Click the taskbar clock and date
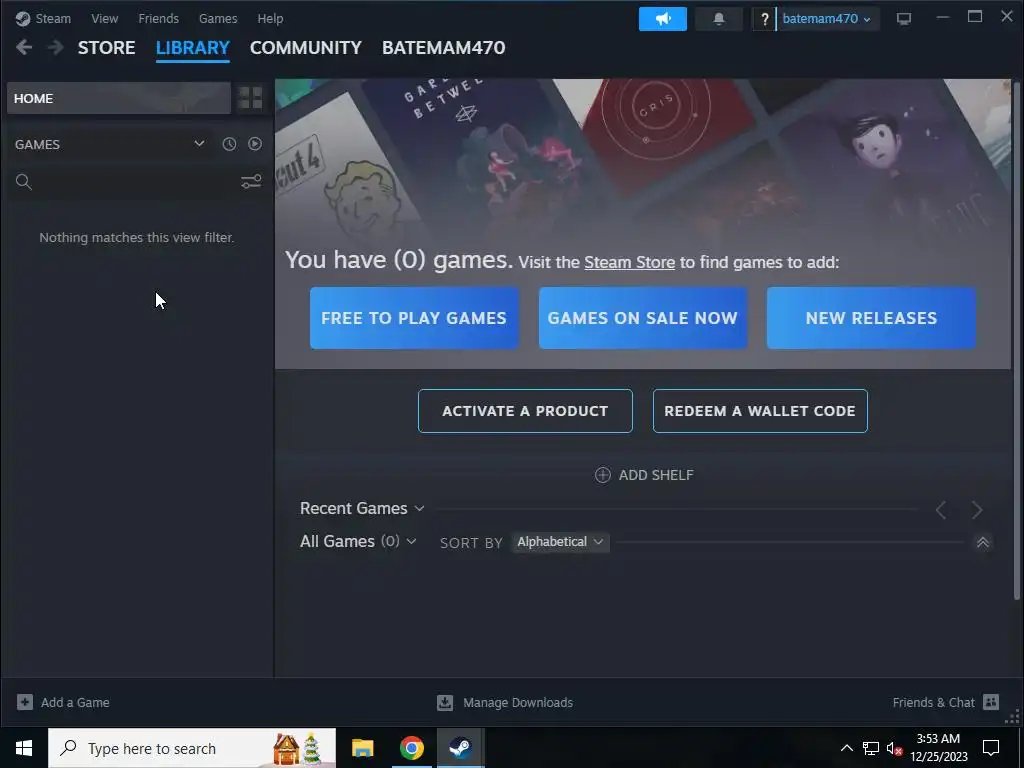The width and height of the screenshot is (1024, 768). [x=938, y=748]
